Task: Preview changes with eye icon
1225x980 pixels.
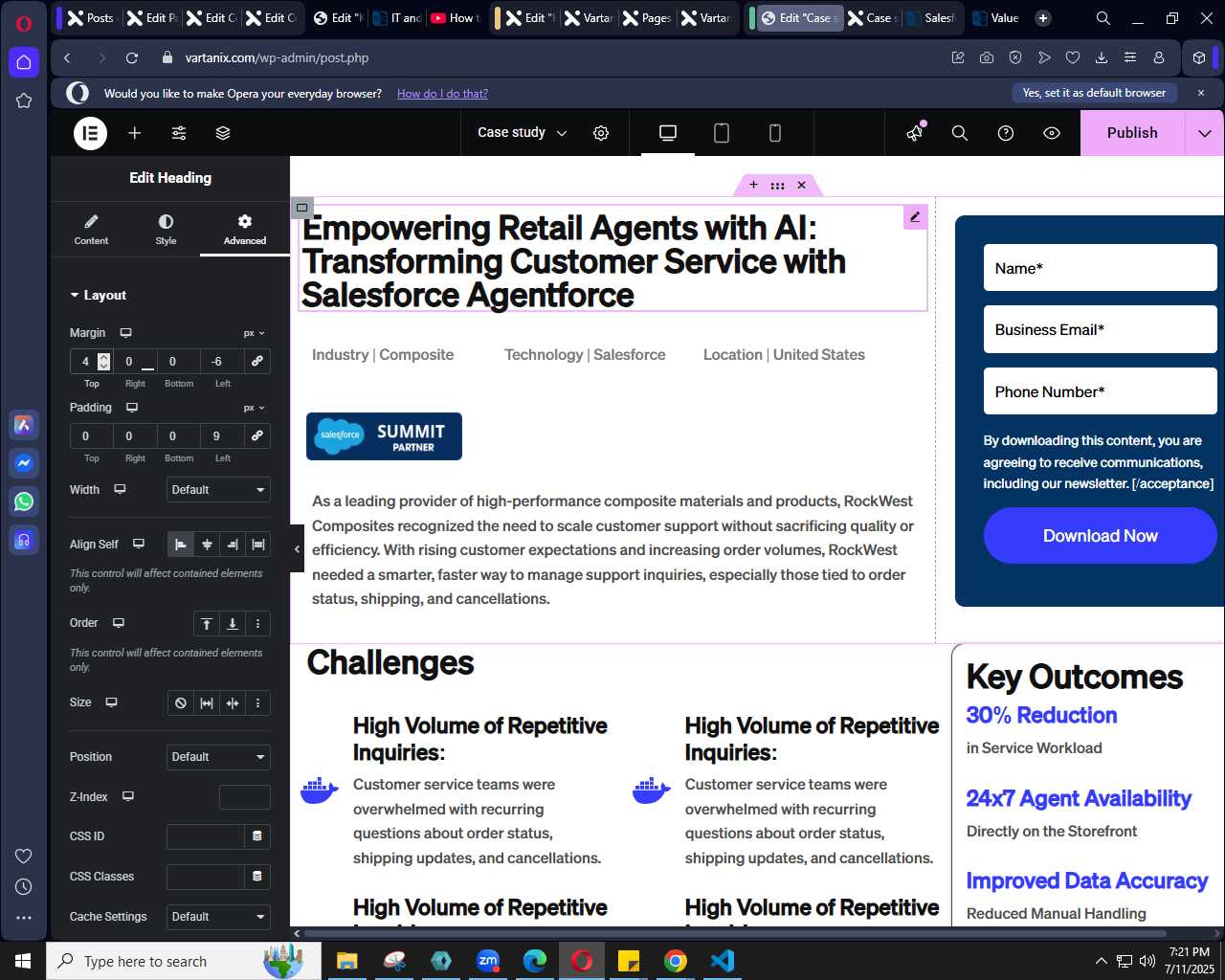Action: click(1052, 133)
